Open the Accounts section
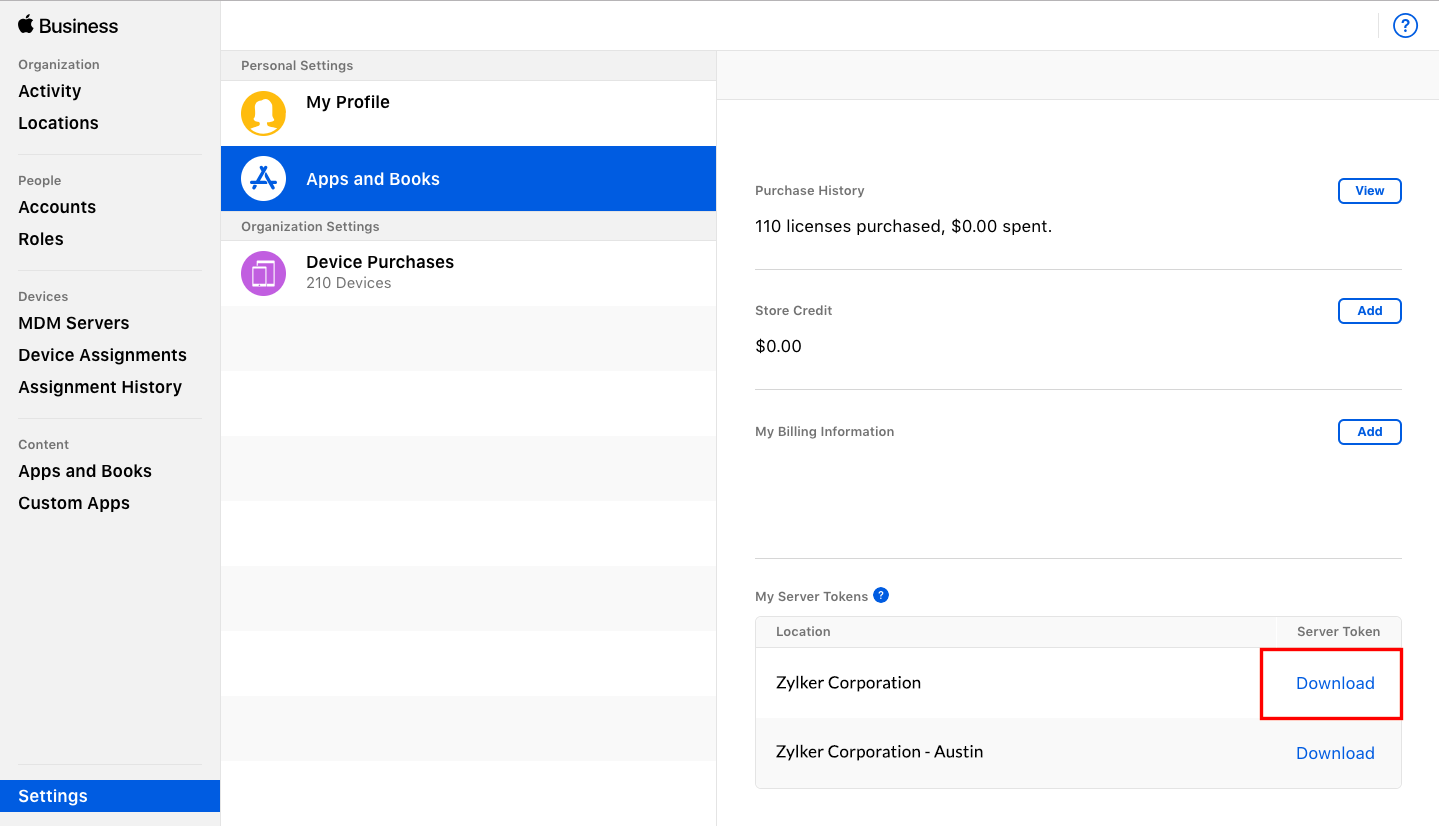1439x826 pixels. 57,207
